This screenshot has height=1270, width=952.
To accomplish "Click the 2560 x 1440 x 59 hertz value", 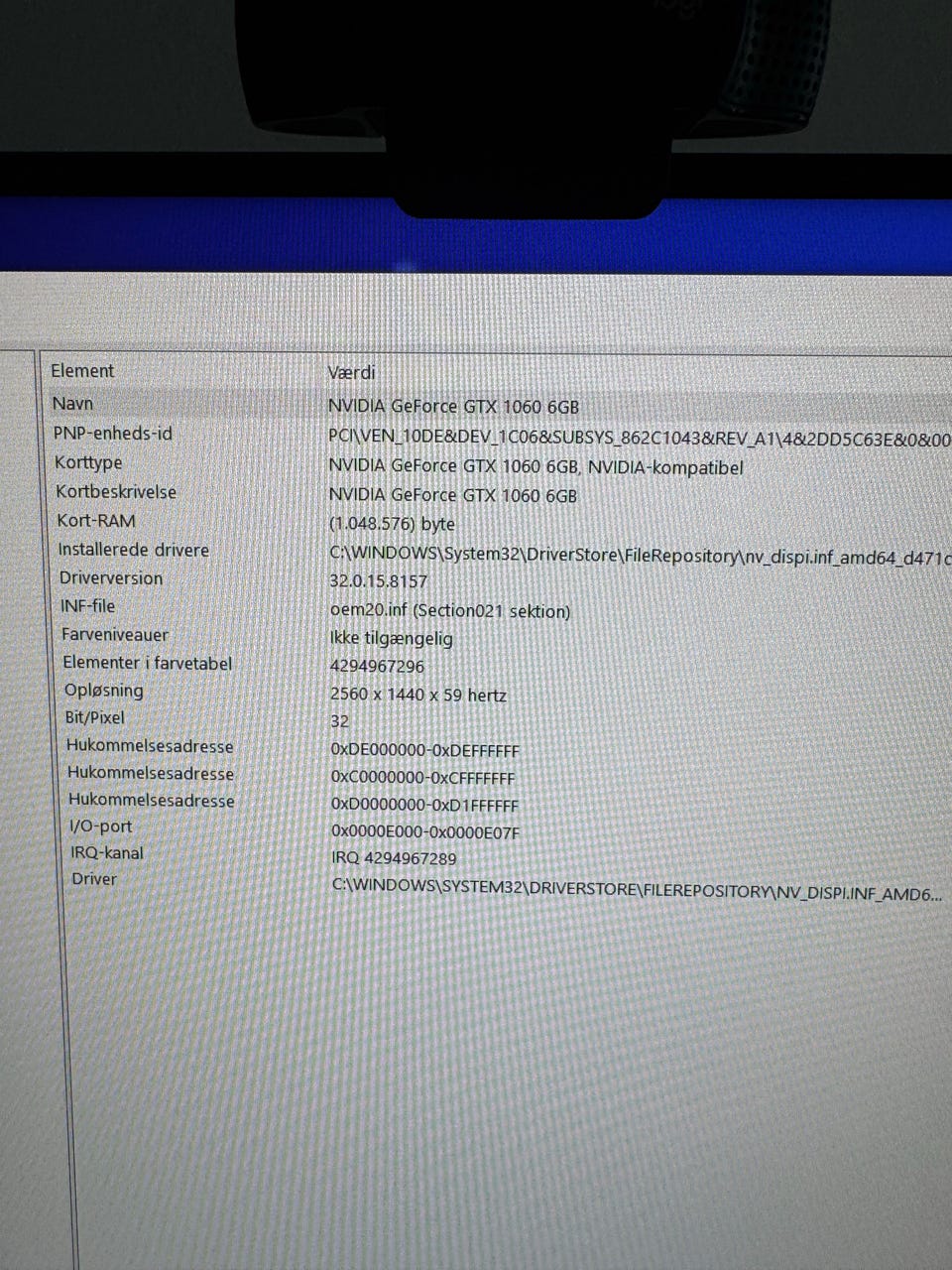I will pyautogui.click(x=417, y=696).
